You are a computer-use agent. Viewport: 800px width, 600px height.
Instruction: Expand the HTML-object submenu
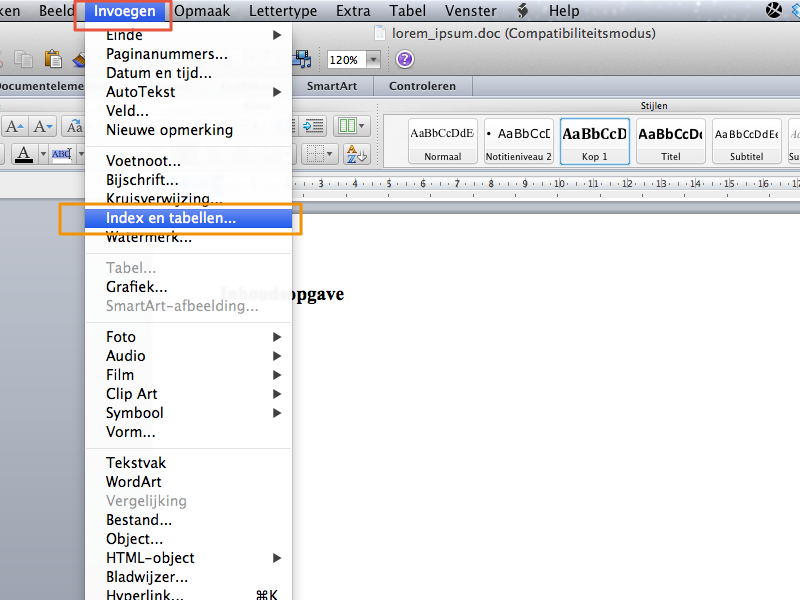coord(277,558)
